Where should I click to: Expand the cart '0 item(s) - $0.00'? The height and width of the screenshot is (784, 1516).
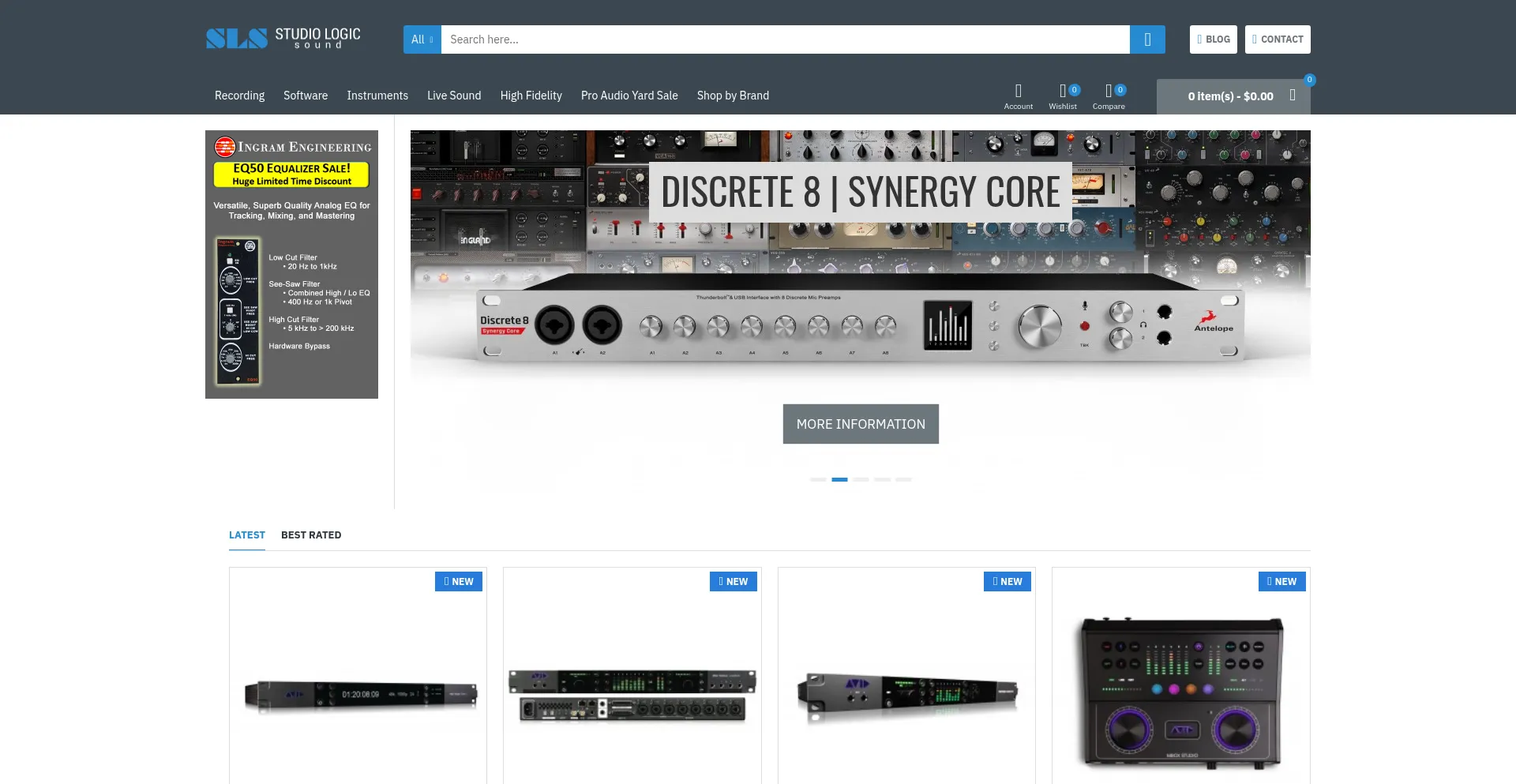pyautogui.click(x=1233, y=96)
